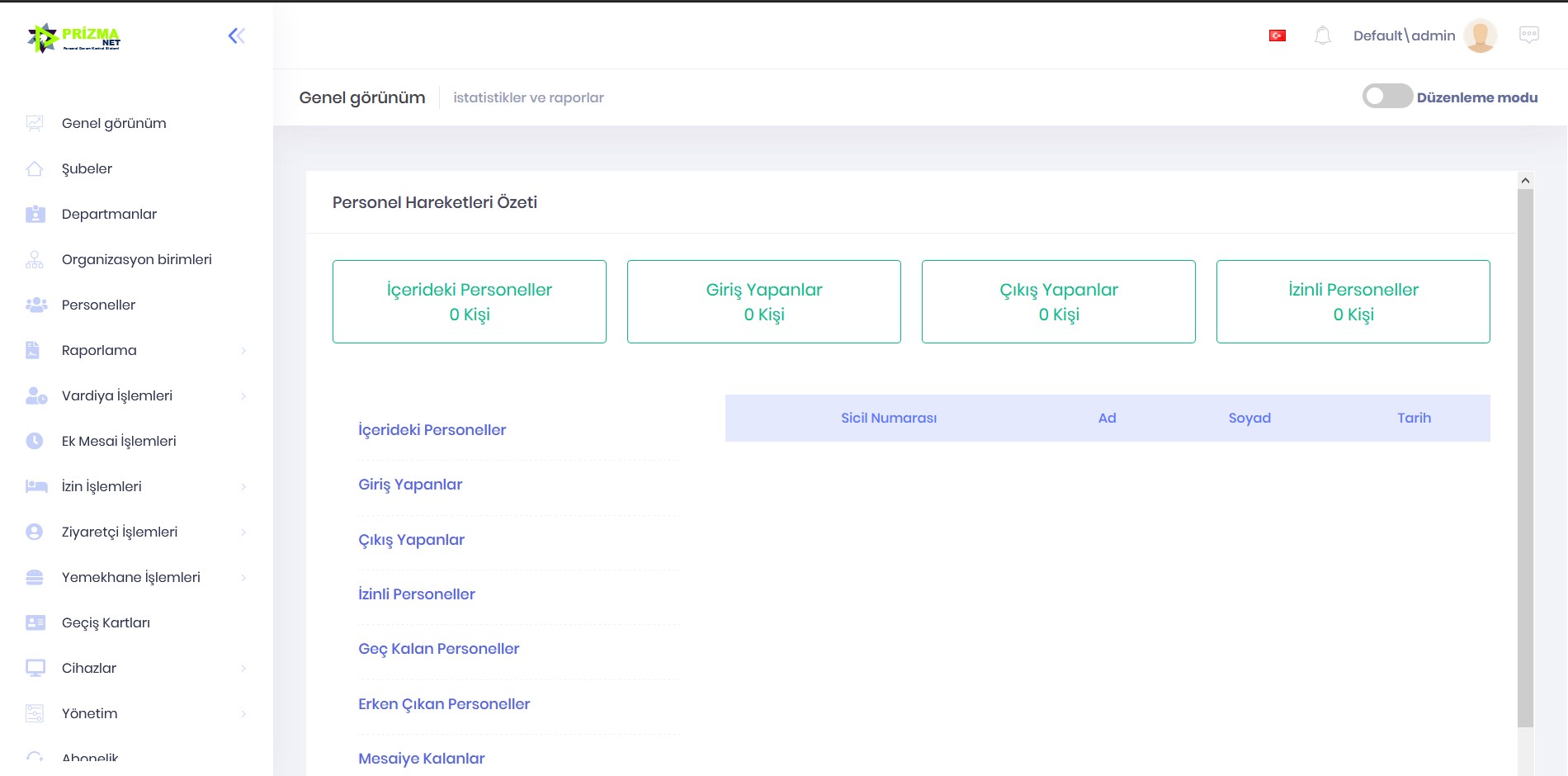Click the Personeller group icon
Screen dimensions: 1568x776
(35, 305)
